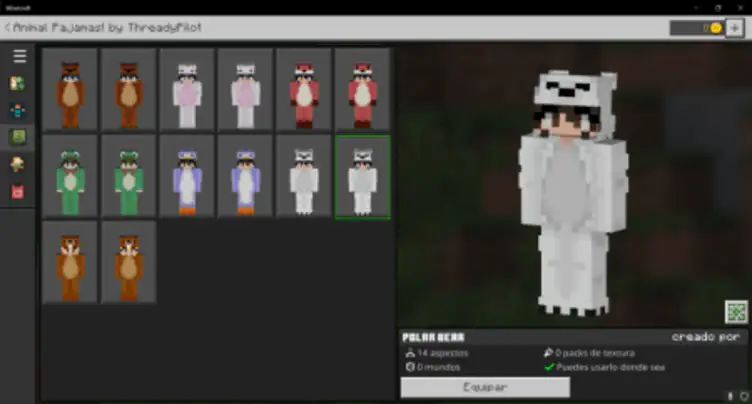Select the first brown bear pajama skin

70,90
